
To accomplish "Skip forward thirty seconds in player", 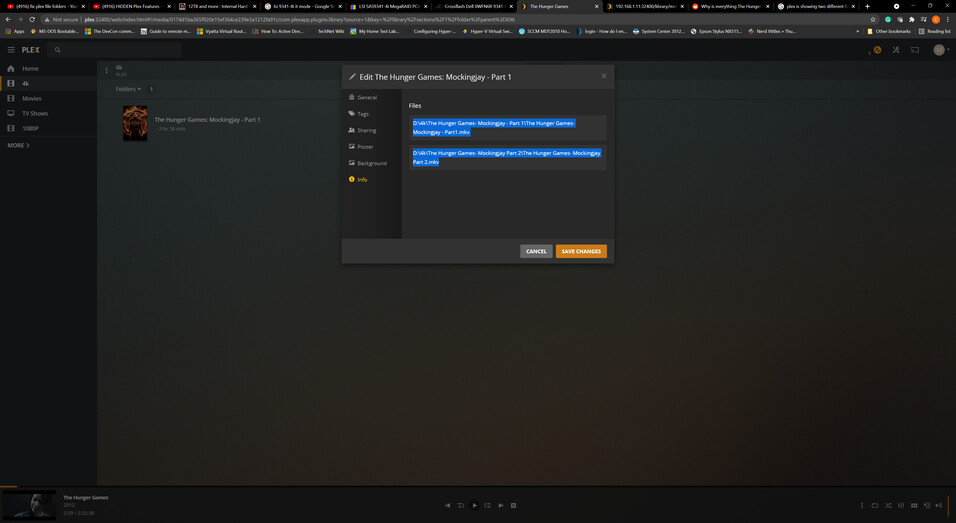I will point(487,505).
